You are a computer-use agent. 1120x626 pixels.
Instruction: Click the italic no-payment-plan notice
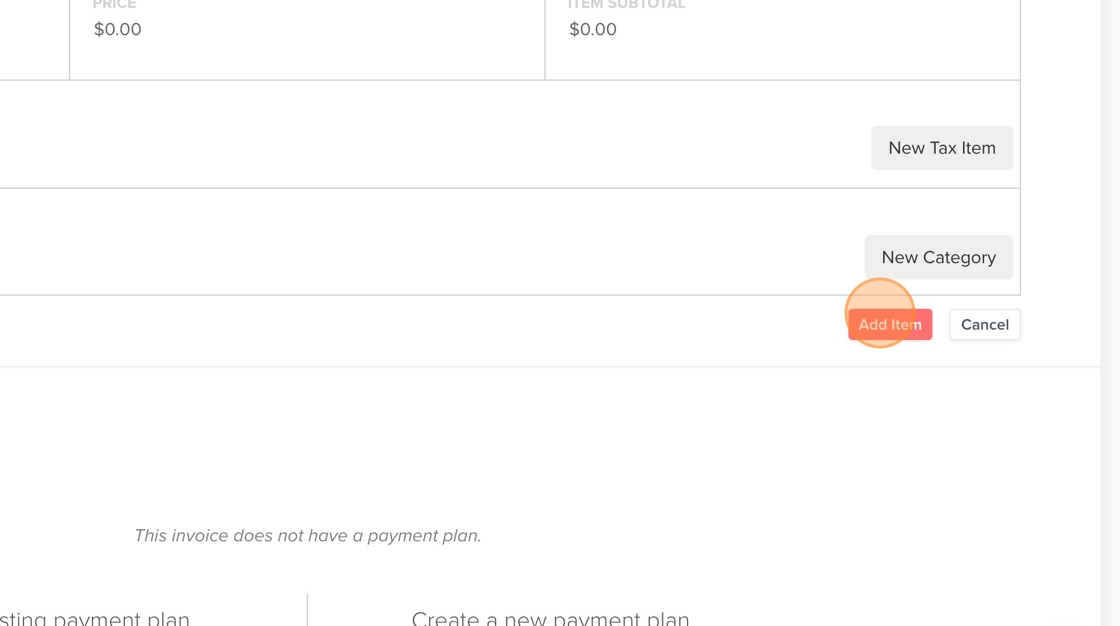pos(308,536)
